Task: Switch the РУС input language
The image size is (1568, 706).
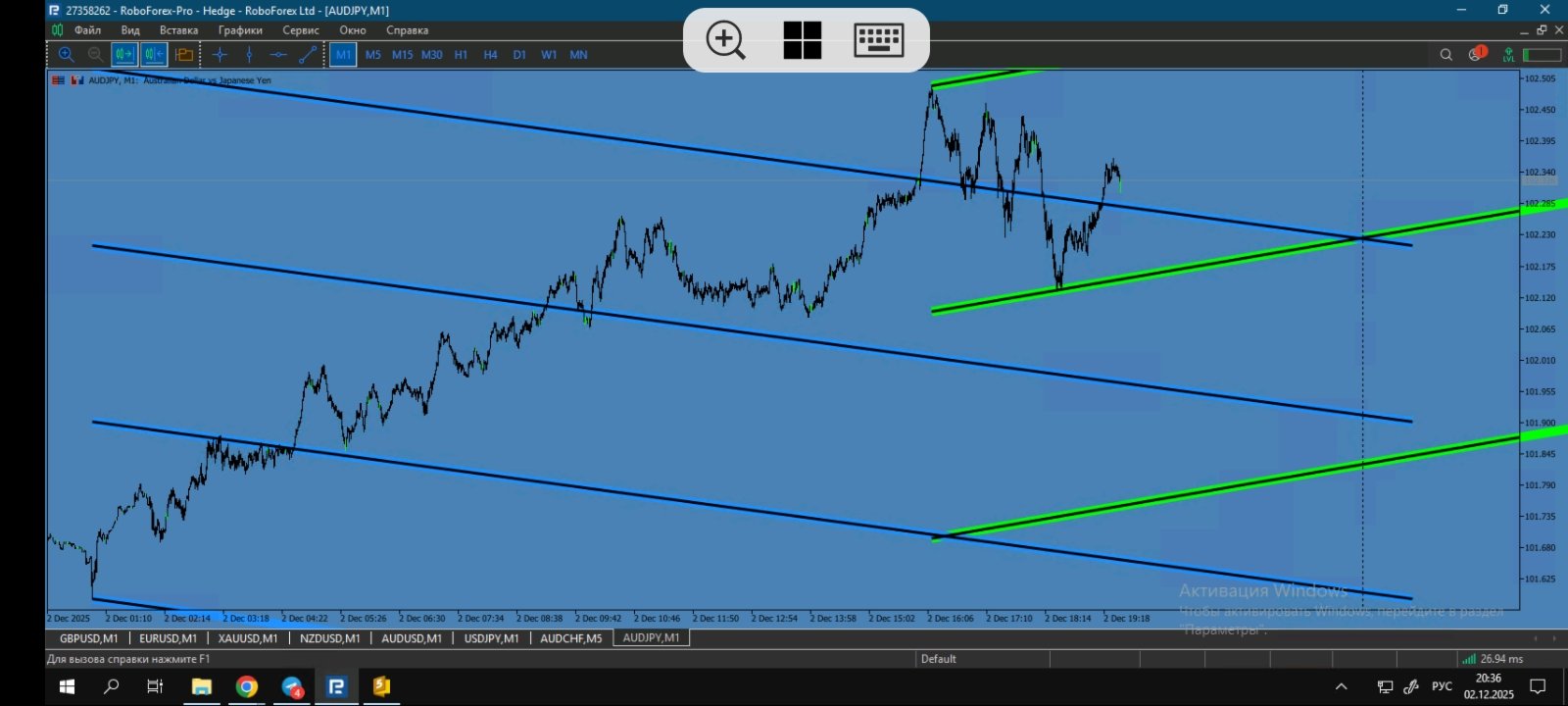Action: click(x=1442, y=686)
